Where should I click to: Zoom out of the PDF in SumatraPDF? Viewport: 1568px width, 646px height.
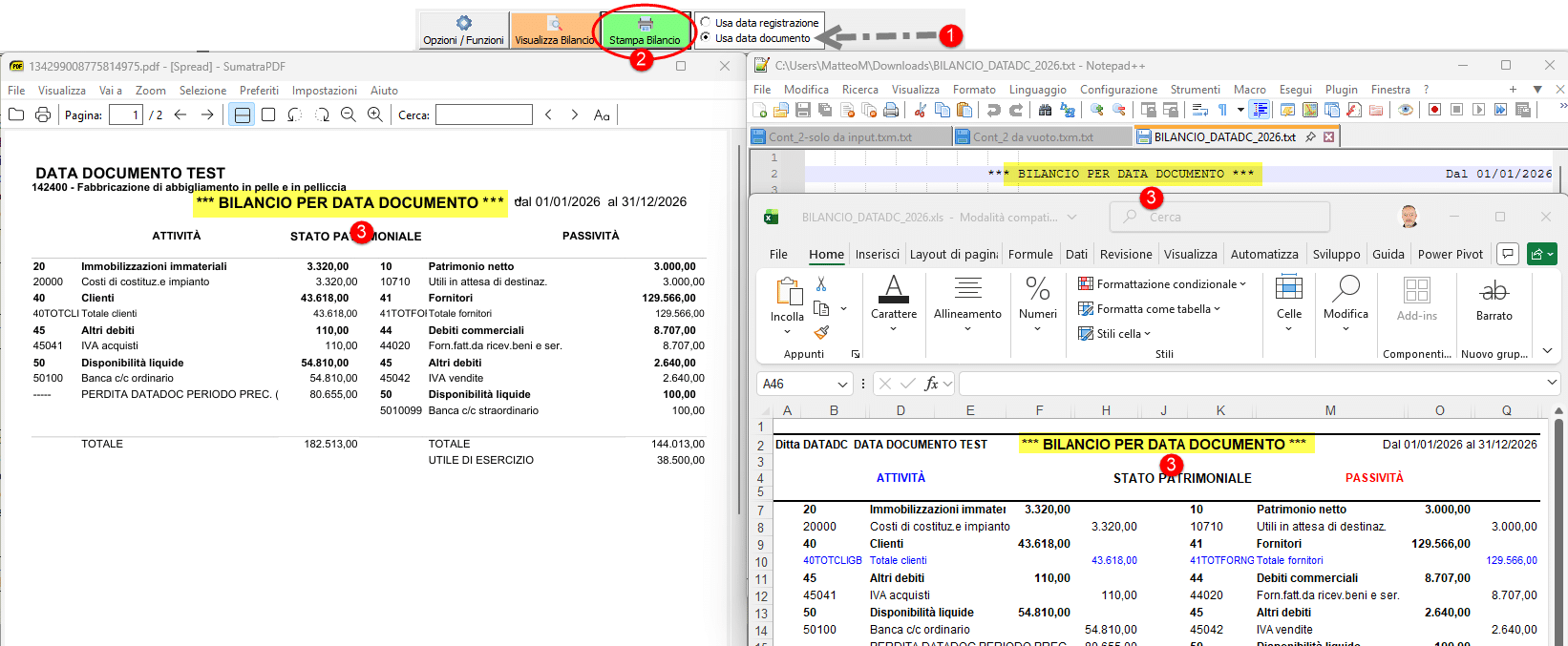(x=349, y=115)
